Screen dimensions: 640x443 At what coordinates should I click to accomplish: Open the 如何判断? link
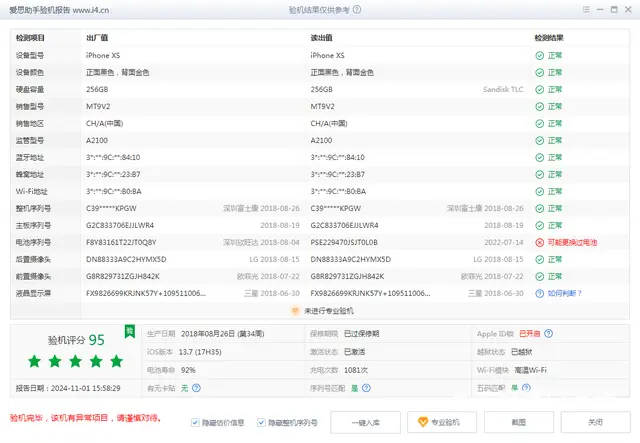tap(564, 294)
